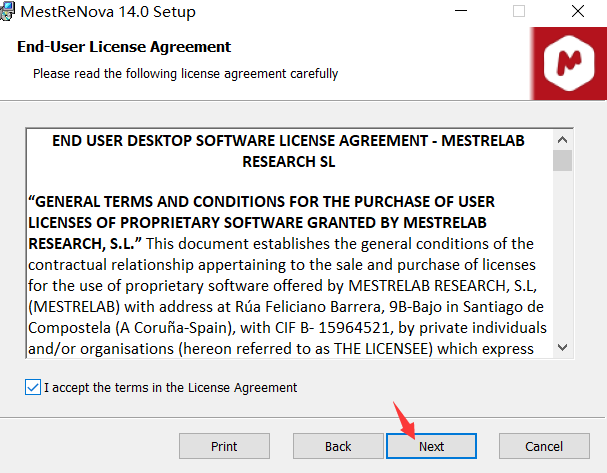Click 'I accept the terms in the License Agreement' label
Image resolution: width=607 pixels, height=473 pixels.
(170, 387)
